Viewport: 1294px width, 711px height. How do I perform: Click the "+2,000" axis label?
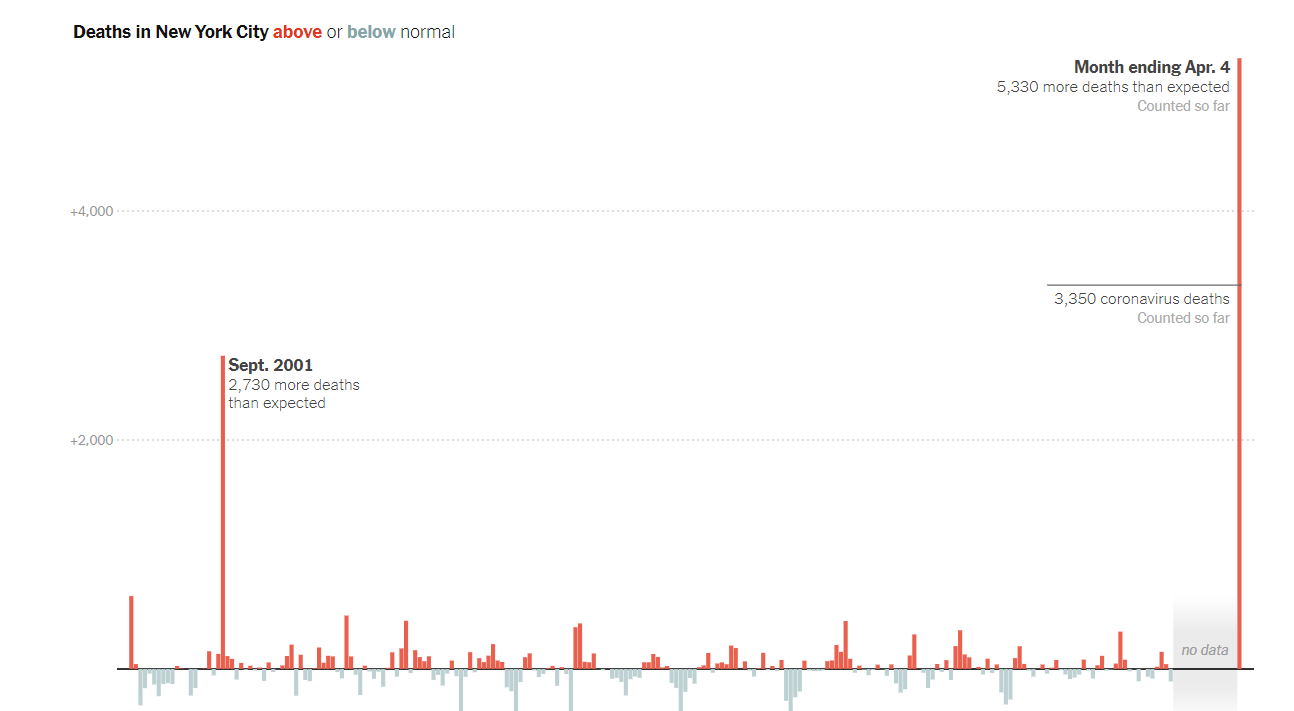[x=91, y=441]
